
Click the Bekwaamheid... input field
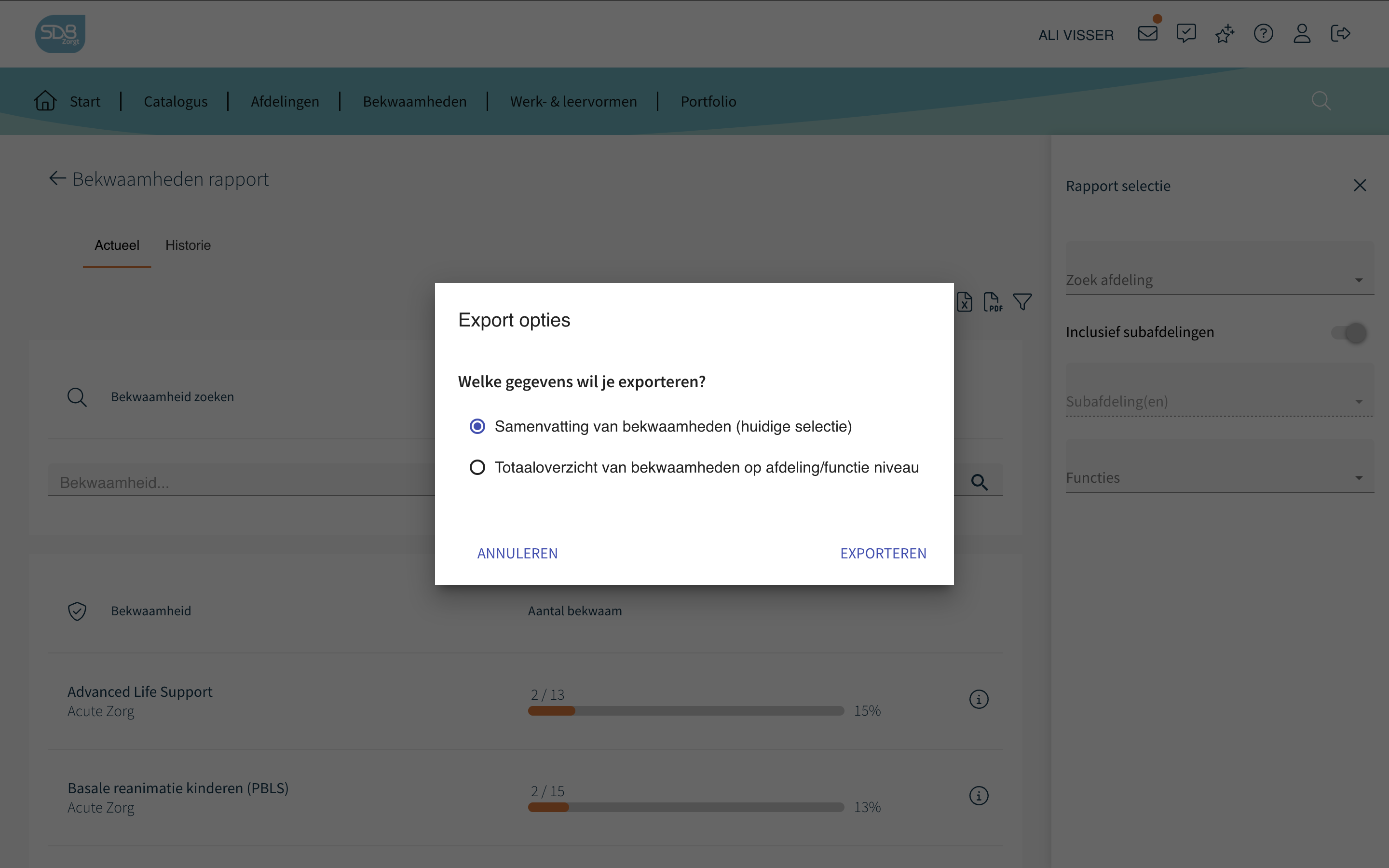[x=505, y=480]
